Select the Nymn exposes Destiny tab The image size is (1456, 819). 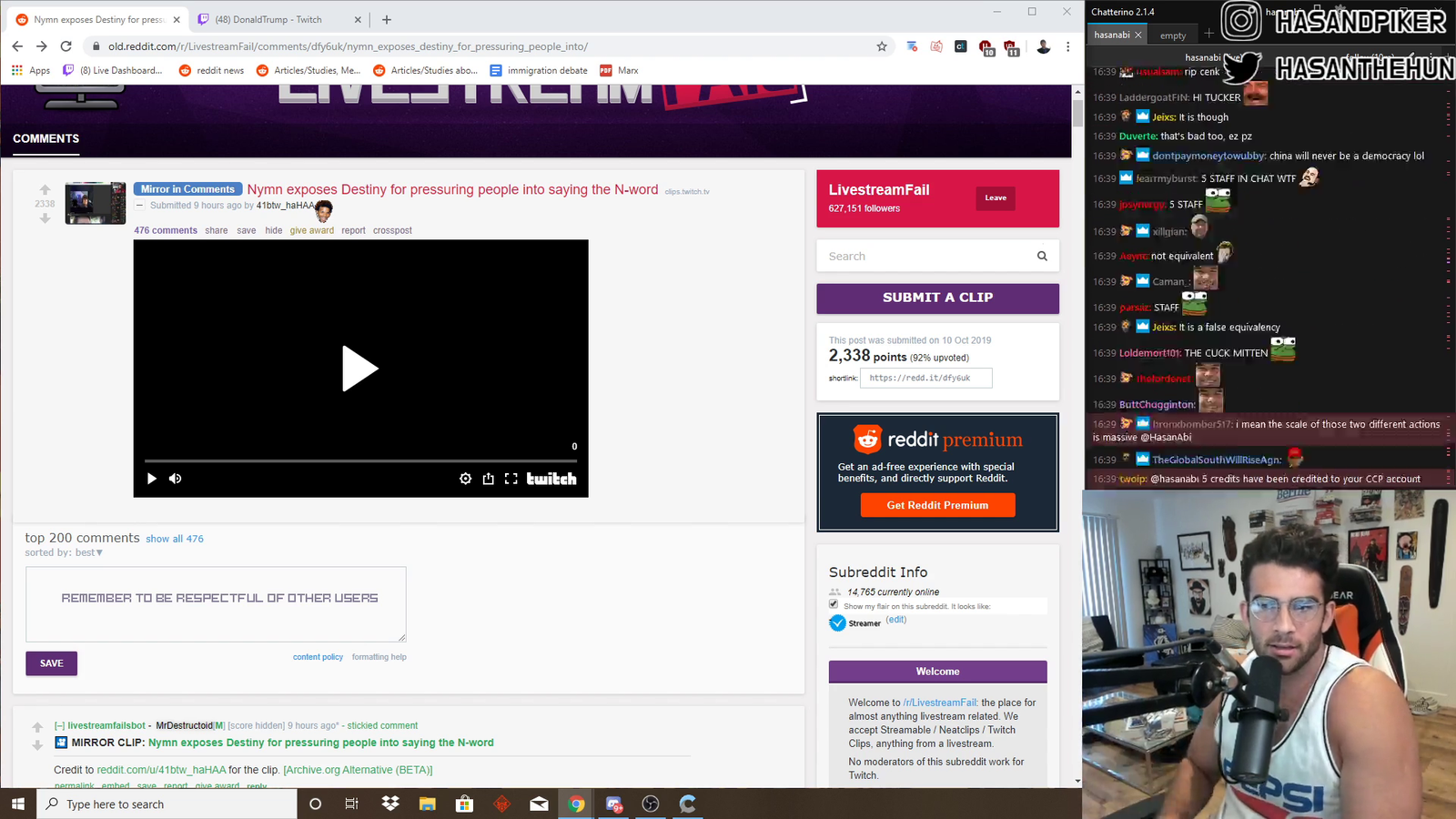click(x=99, y=19)
